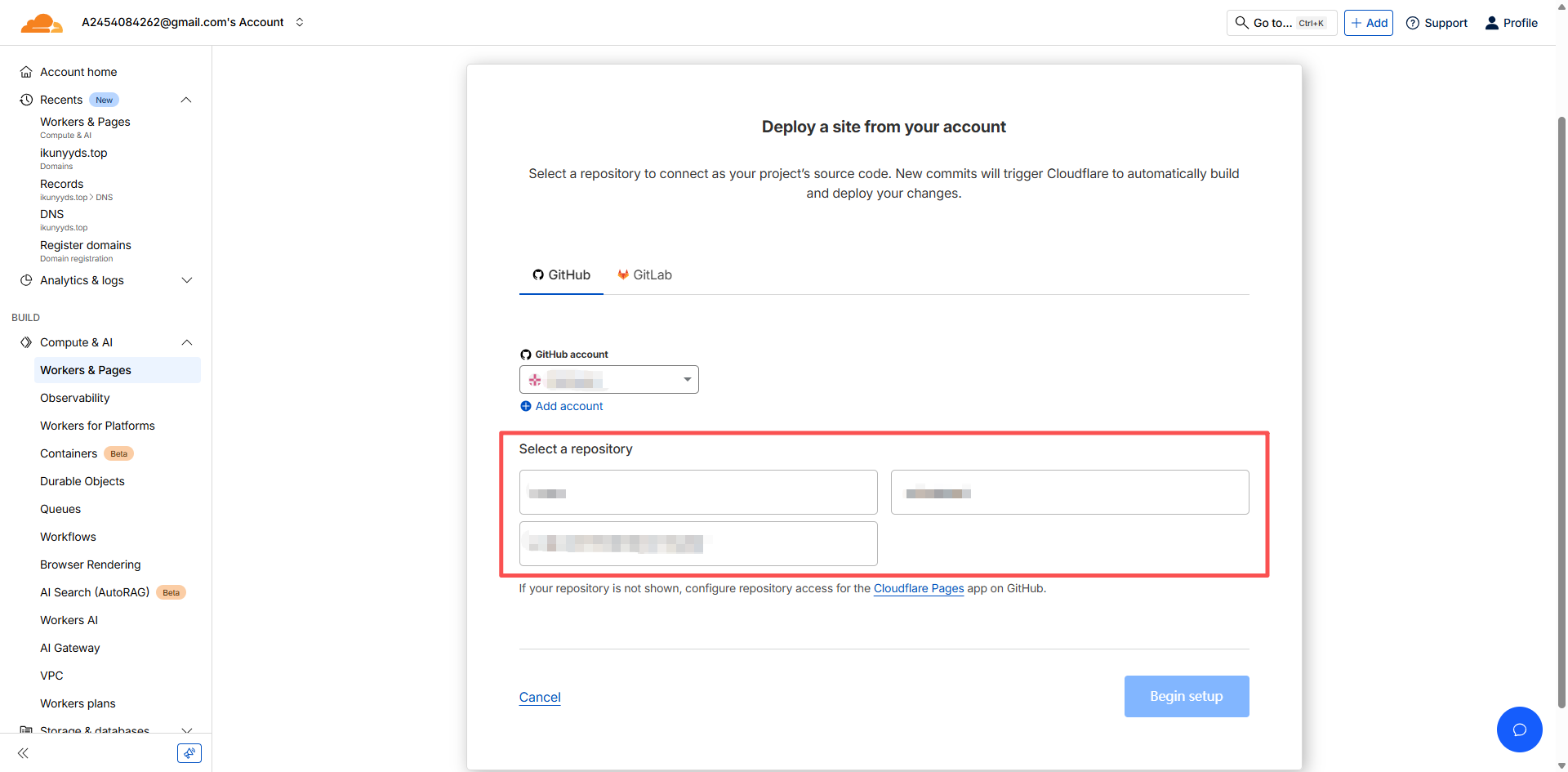Viewport: 1568px width, 772px height.
Task: Collapse the Compute & AI section
Action: tap(186, 342)
